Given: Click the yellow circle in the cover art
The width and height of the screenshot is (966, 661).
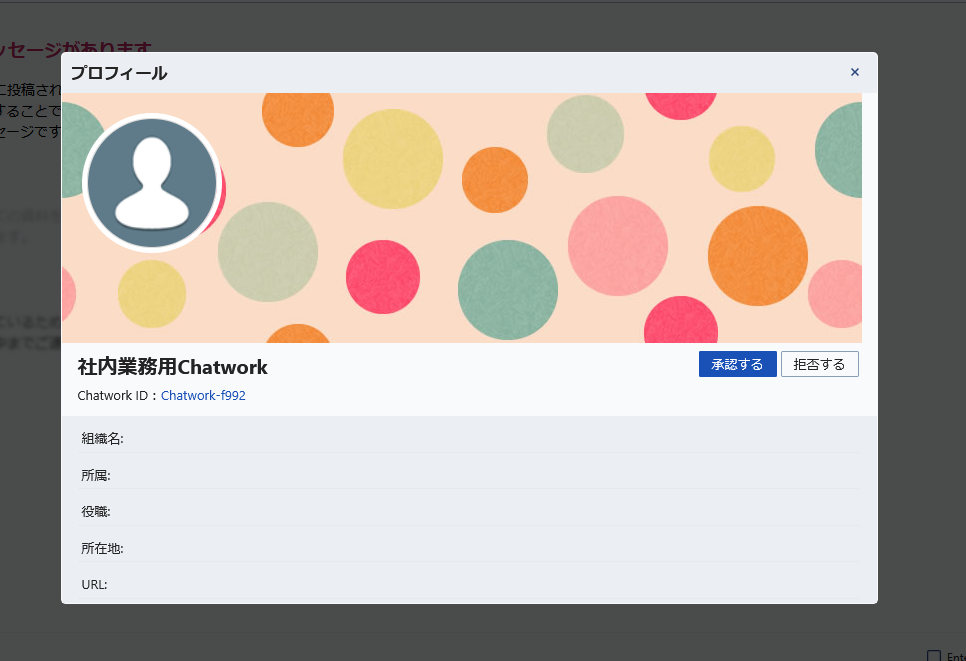Looking at the screenshot, I should [x=391, y=159].
